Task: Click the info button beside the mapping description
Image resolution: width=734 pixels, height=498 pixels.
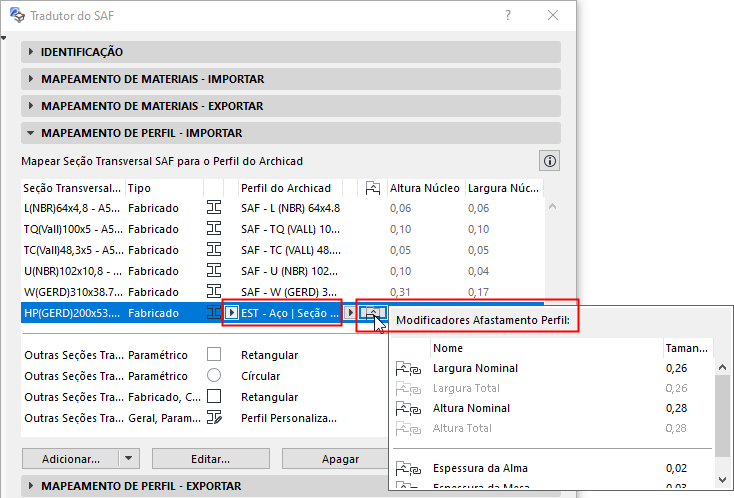Action: coord(550,161)
